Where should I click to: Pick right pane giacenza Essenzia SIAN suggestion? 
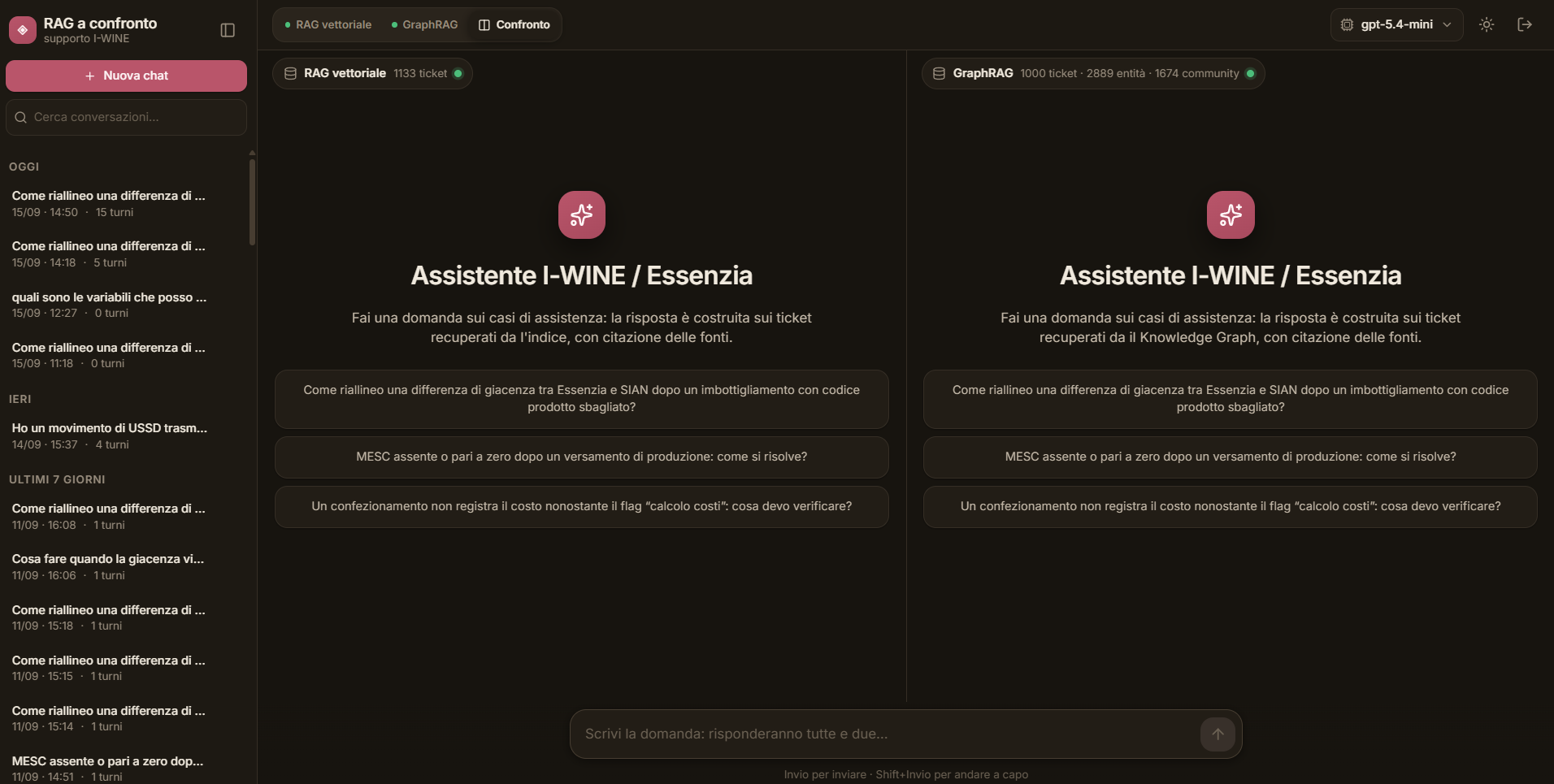coord(1231,399)
